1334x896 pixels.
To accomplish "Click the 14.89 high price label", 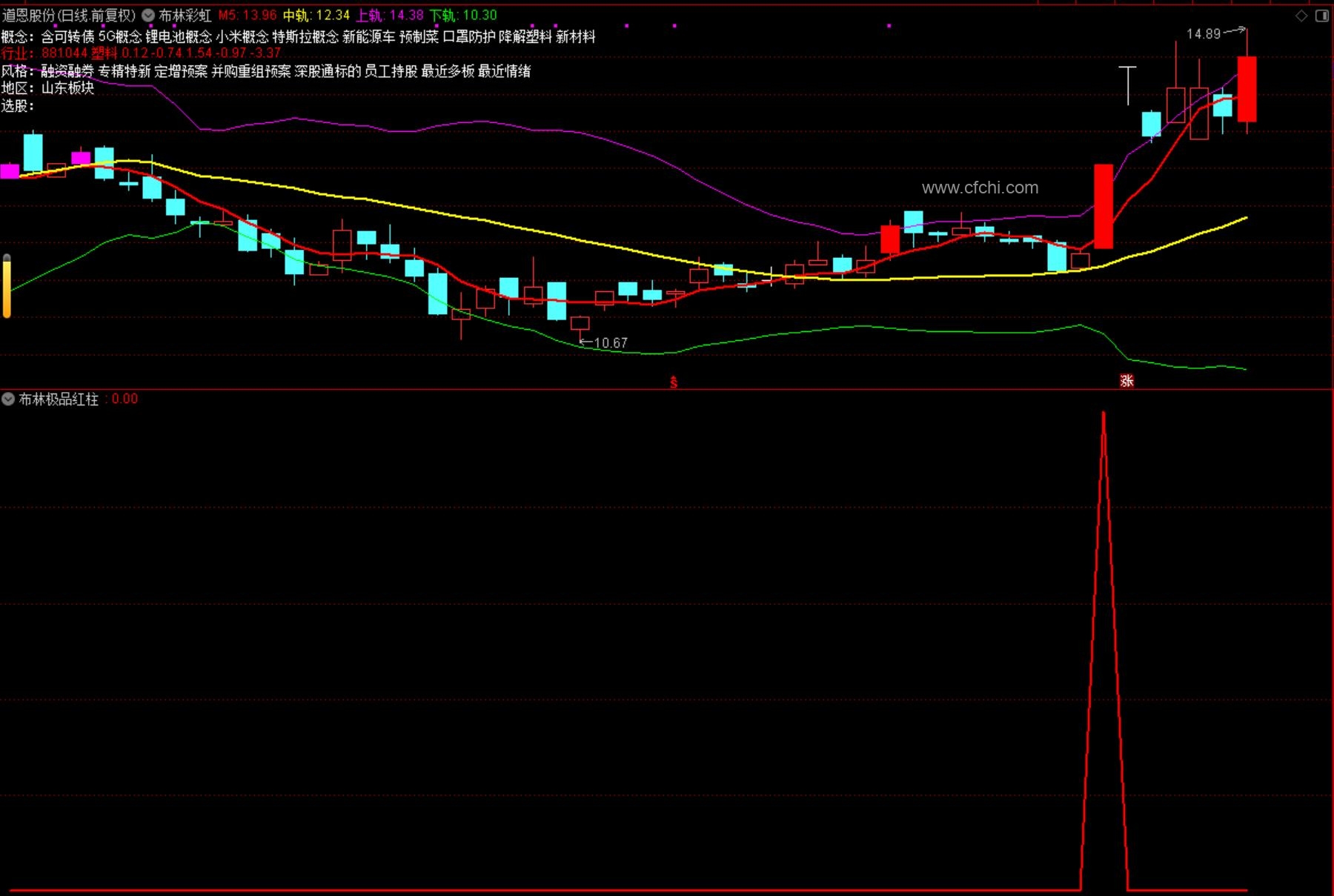I will click(1204, 34).
